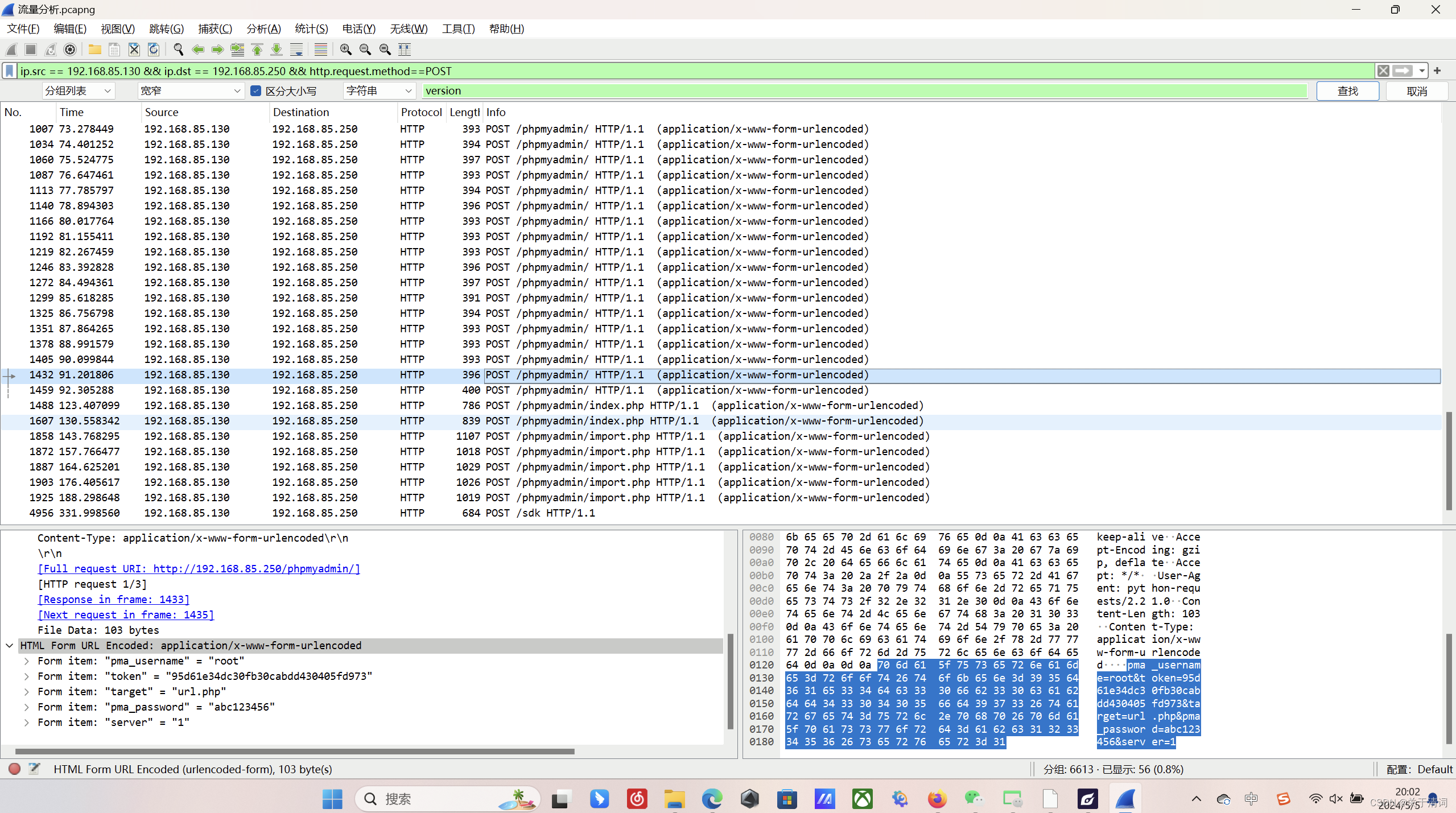The height and width of the screenshot is (813, 1456).
Task: Click the capture options gear icon
Action: click(70, 49)
